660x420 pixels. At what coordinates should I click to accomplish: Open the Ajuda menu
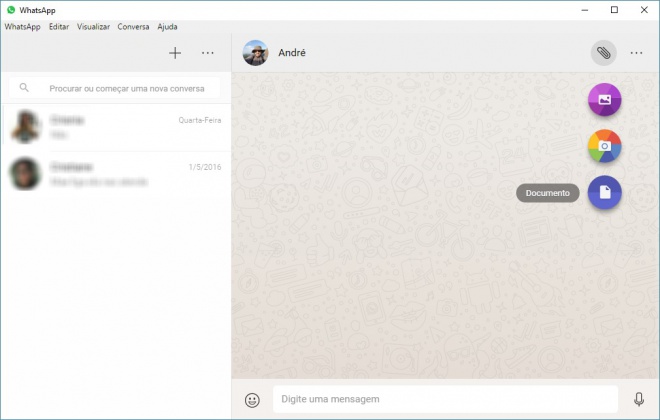[167, 27]
